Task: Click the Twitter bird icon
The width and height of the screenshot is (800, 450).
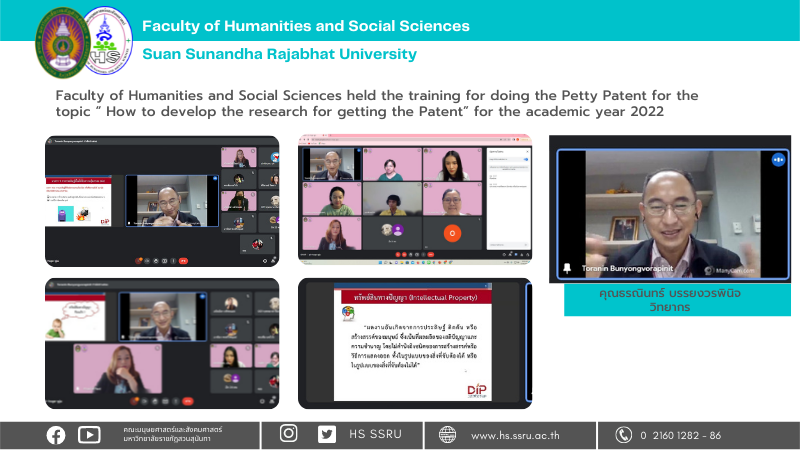Action: pyautogui.click(x=327, y=434)
